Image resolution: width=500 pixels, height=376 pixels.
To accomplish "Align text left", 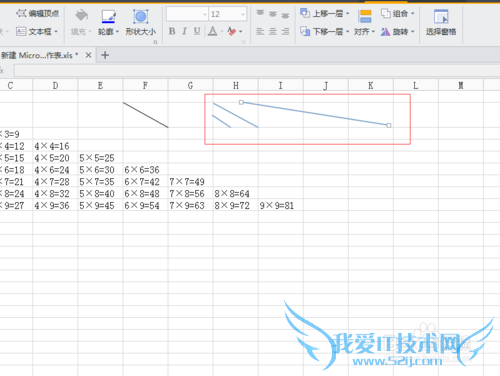I will pyautogui.click(x=260, y=32).
